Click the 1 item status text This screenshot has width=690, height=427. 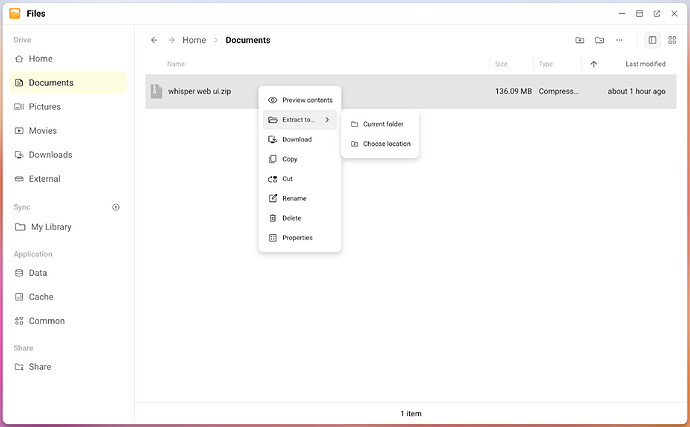pyautogui.click(x=411, y=413)
